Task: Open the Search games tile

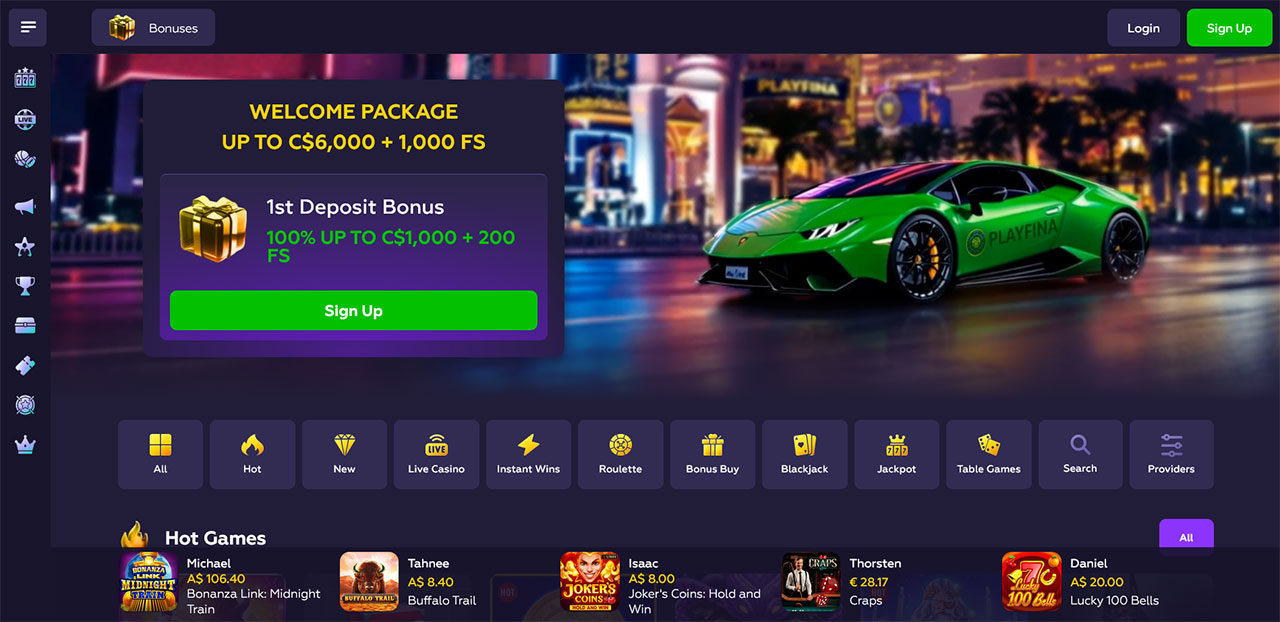Action: pyautogui.click(x=1080, y=454)
